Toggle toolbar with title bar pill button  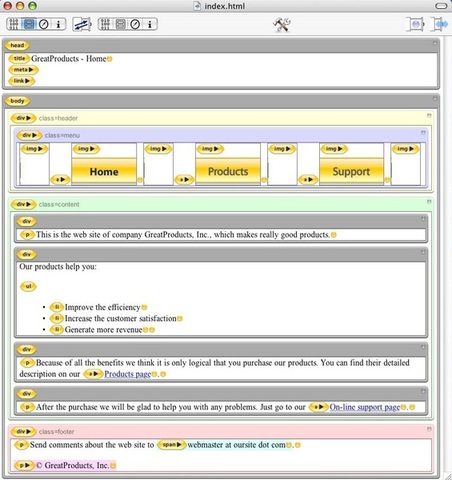pos(441,6)
